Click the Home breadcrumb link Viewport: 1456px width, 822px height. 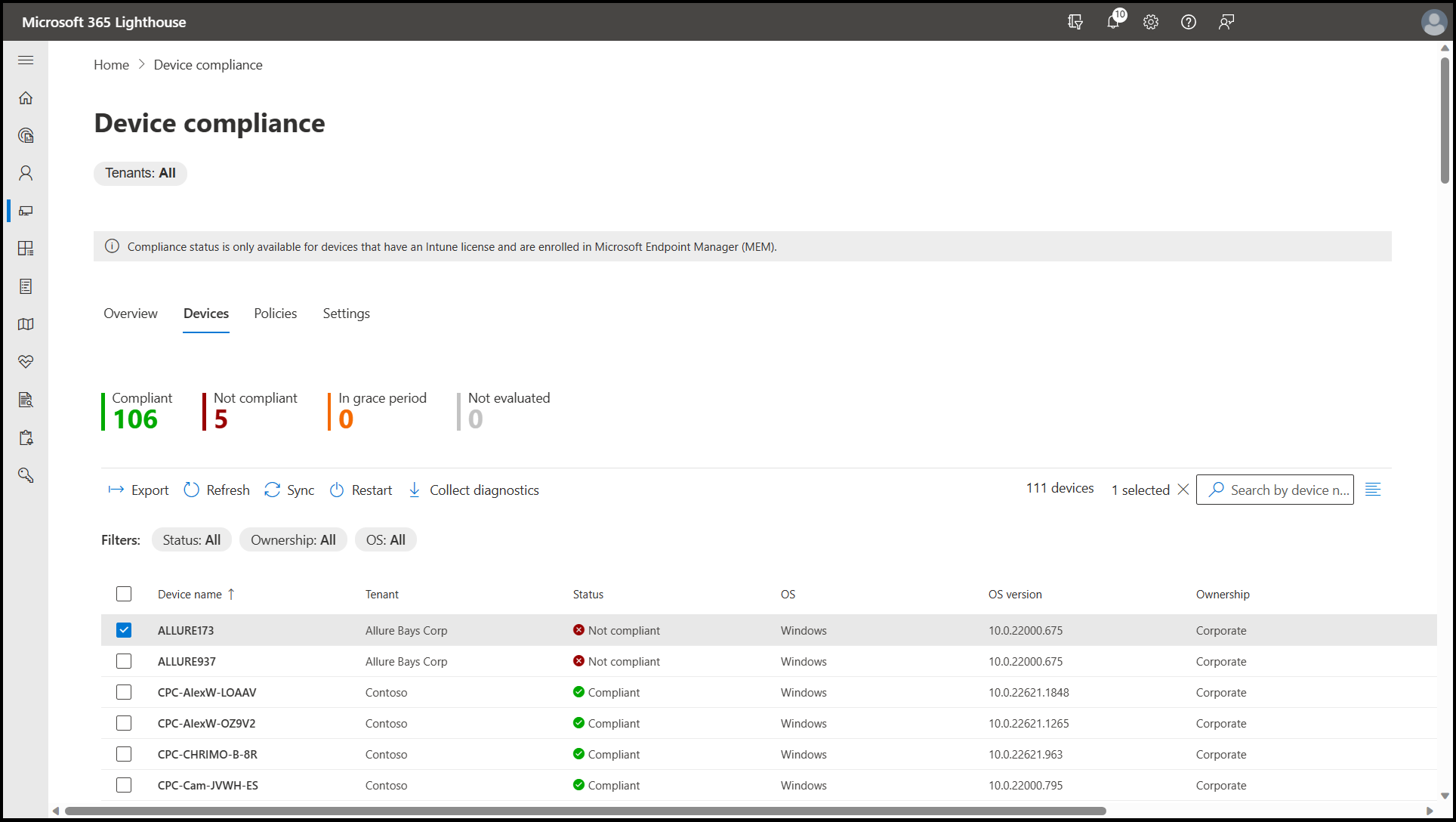click(111, 65)
